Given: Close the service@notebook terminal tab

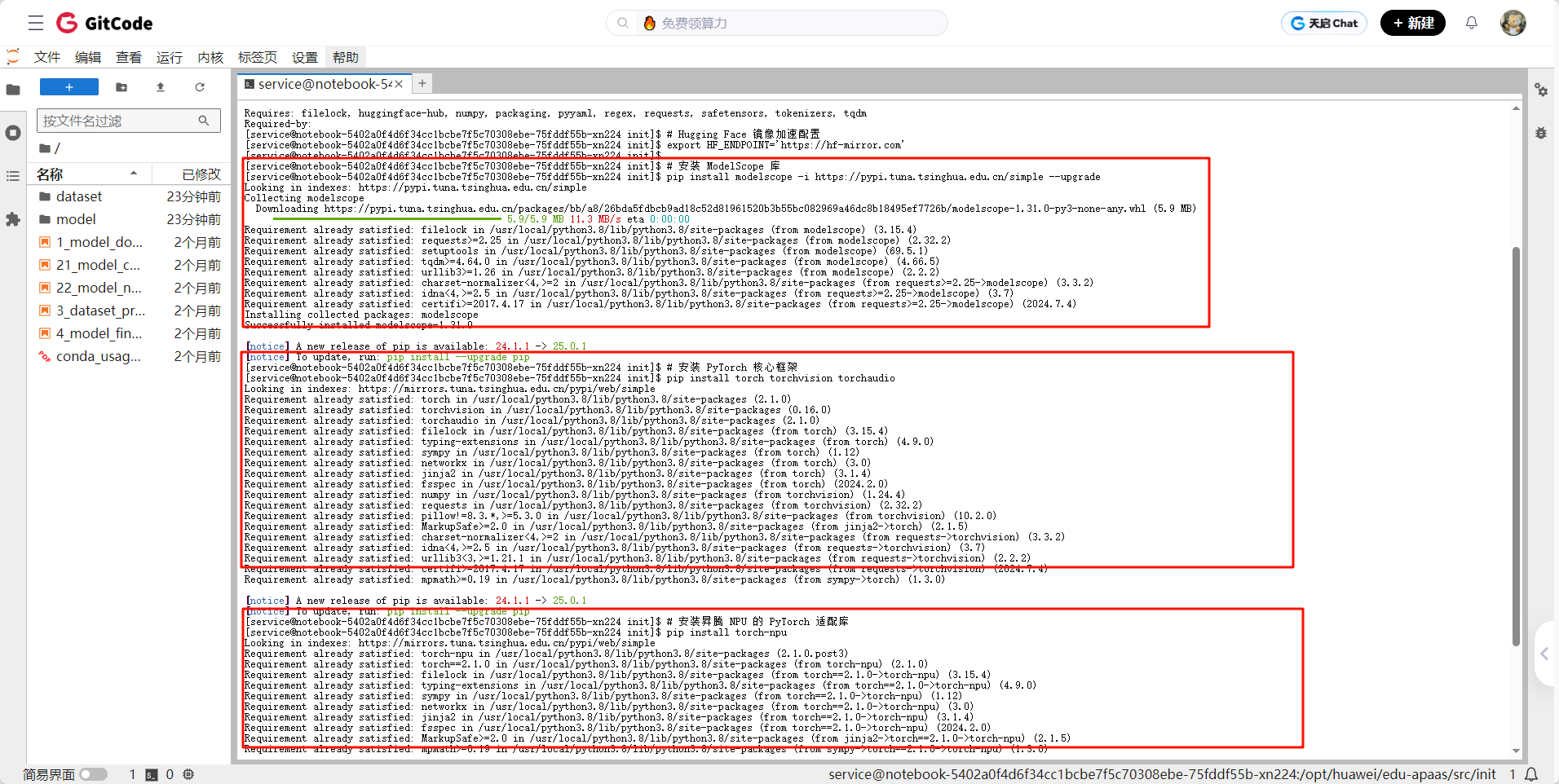Looking at the screenshot, I should pyautogui.click(x=399, y=84).
